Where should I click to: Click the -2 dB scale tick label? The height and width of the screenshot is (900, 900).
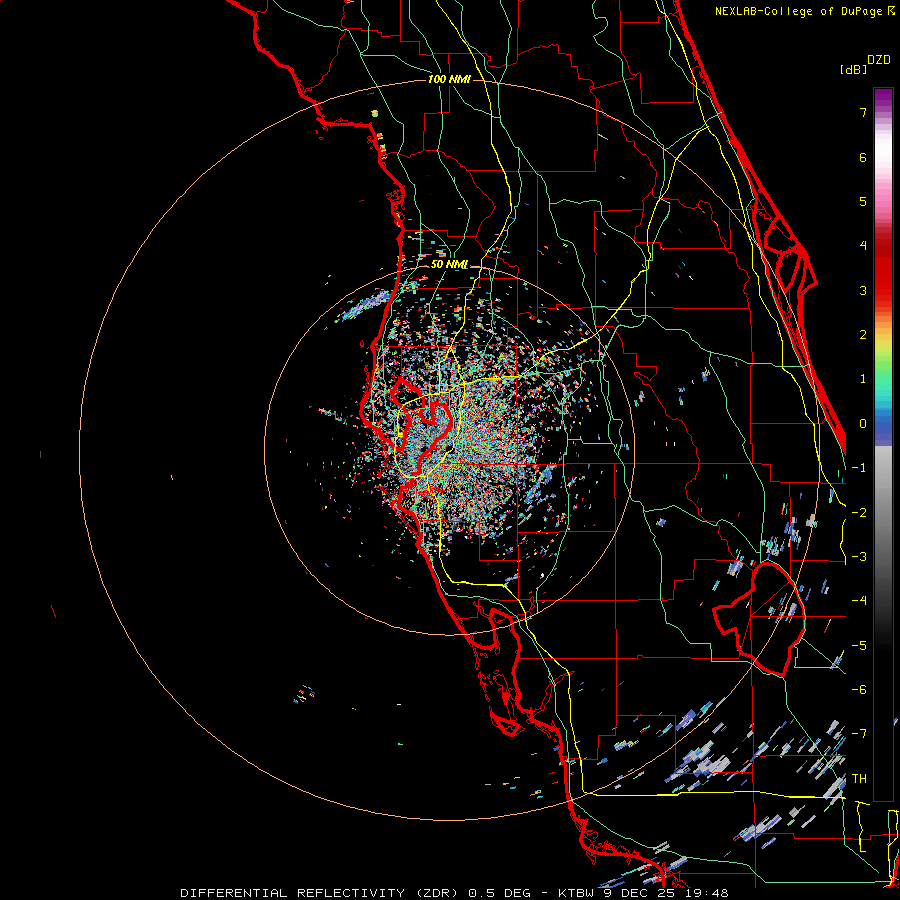(859, 513)
